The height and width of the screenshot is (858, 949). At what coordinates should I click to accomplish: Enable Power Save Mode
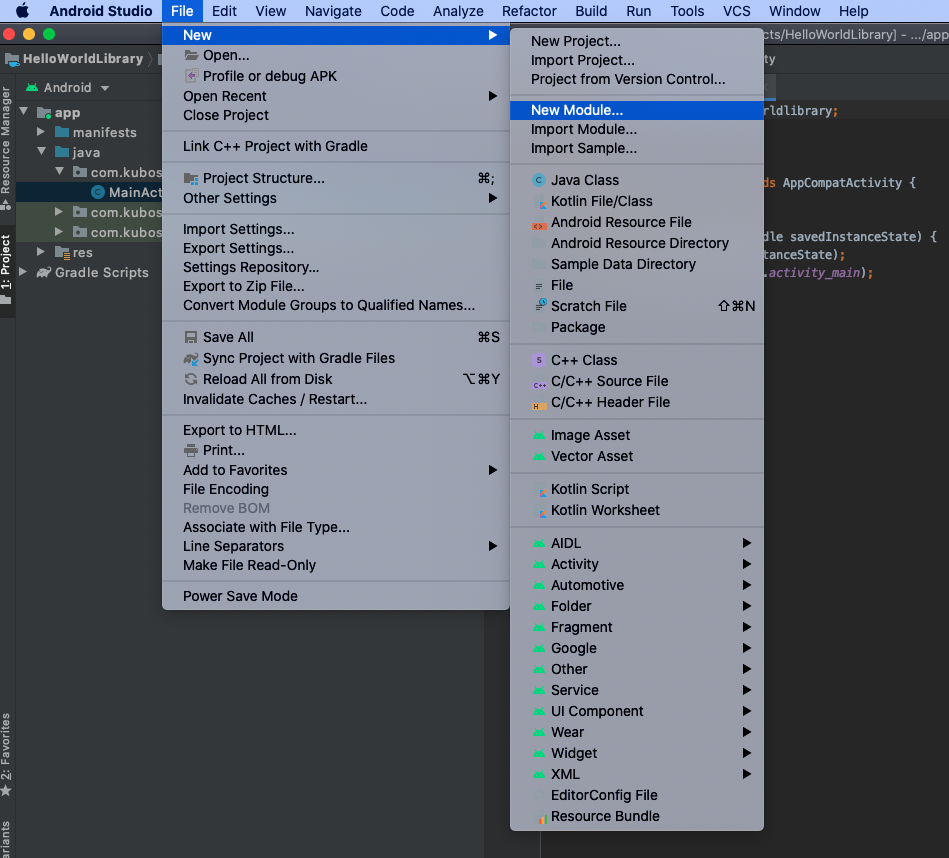coord(336,597)
